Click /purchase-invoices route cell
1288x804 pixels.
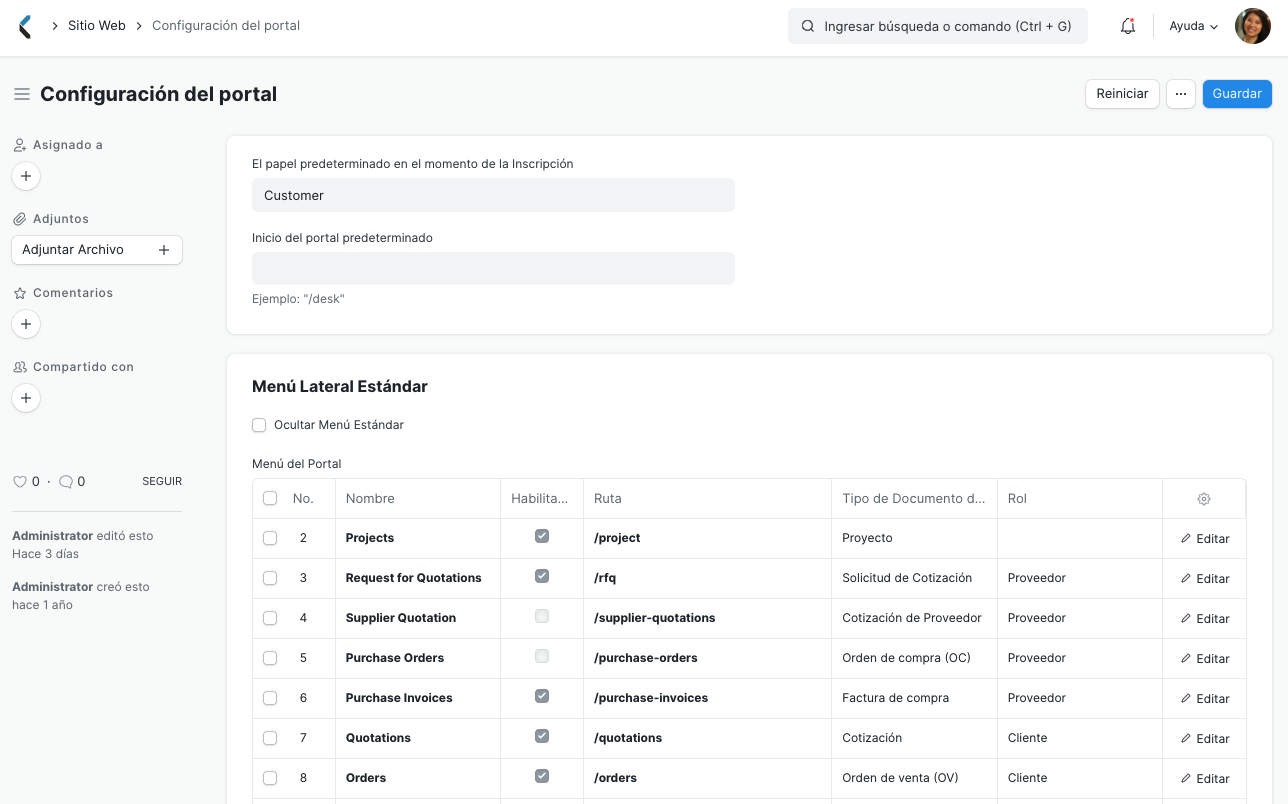707,698
